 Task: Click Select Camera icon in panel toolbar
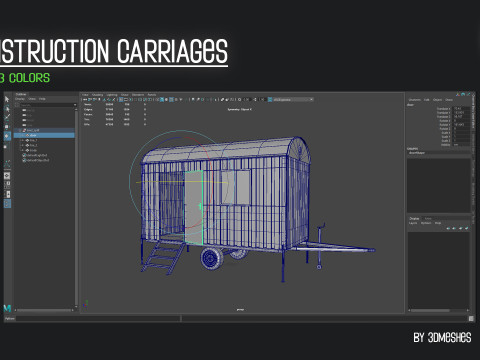tap(84, 100)
